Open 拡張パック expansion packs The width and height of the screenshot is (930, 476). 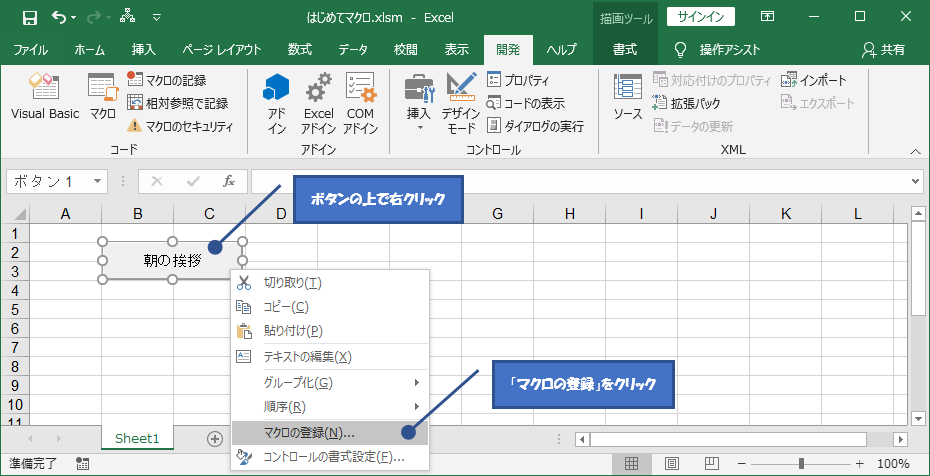(686, 103)
